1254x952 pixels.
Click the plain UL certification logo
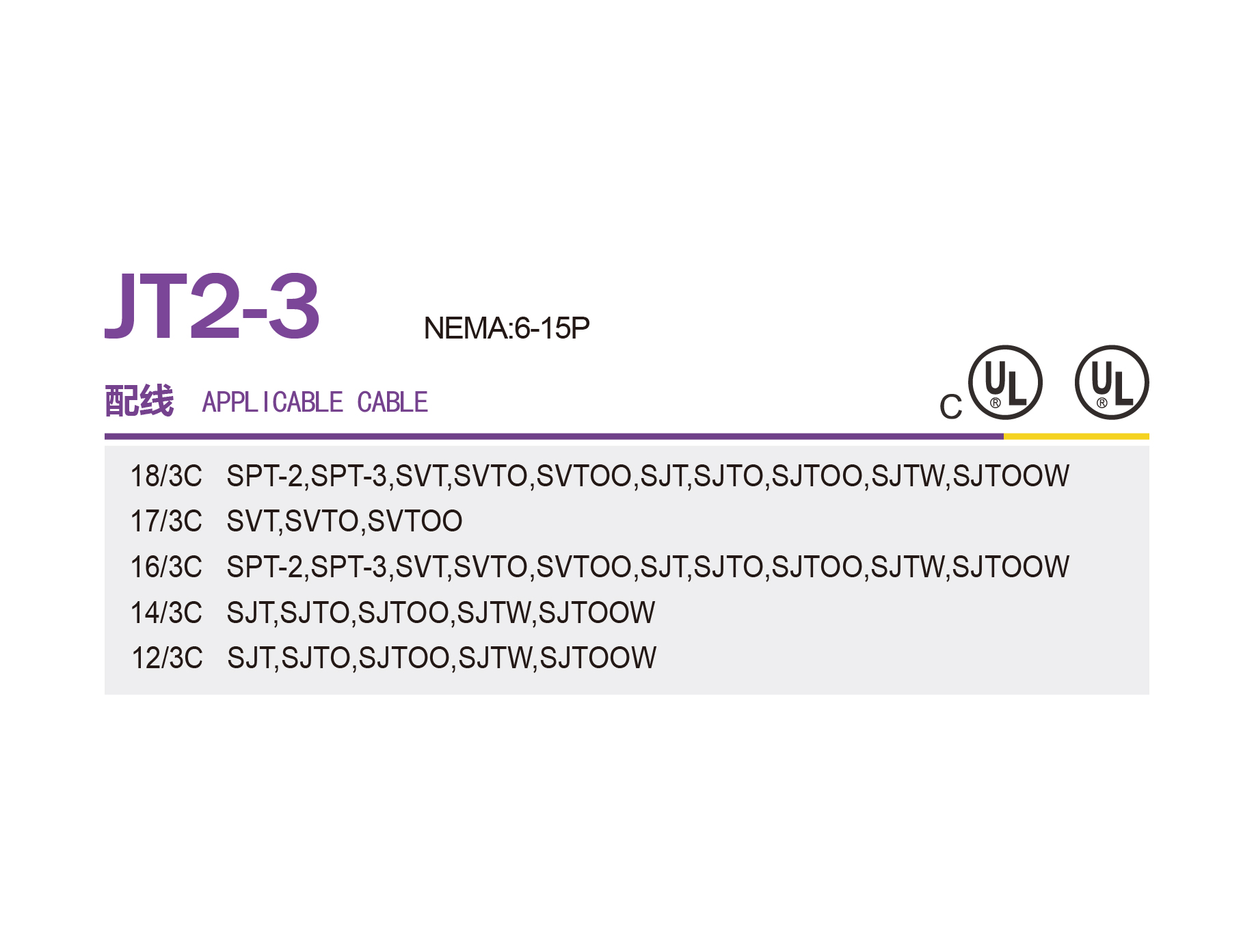tap(1112, 382)
